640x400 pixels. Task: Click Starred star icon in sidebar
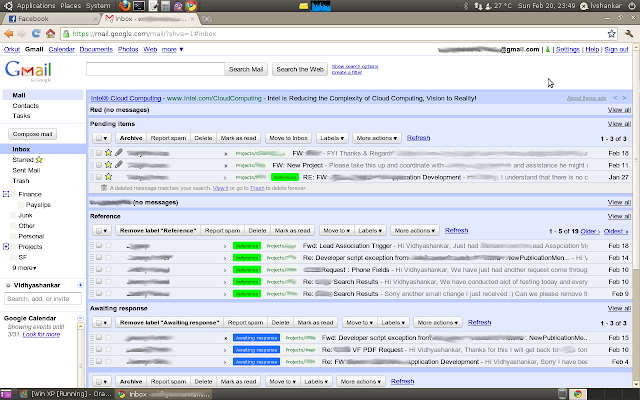point(39,160)
